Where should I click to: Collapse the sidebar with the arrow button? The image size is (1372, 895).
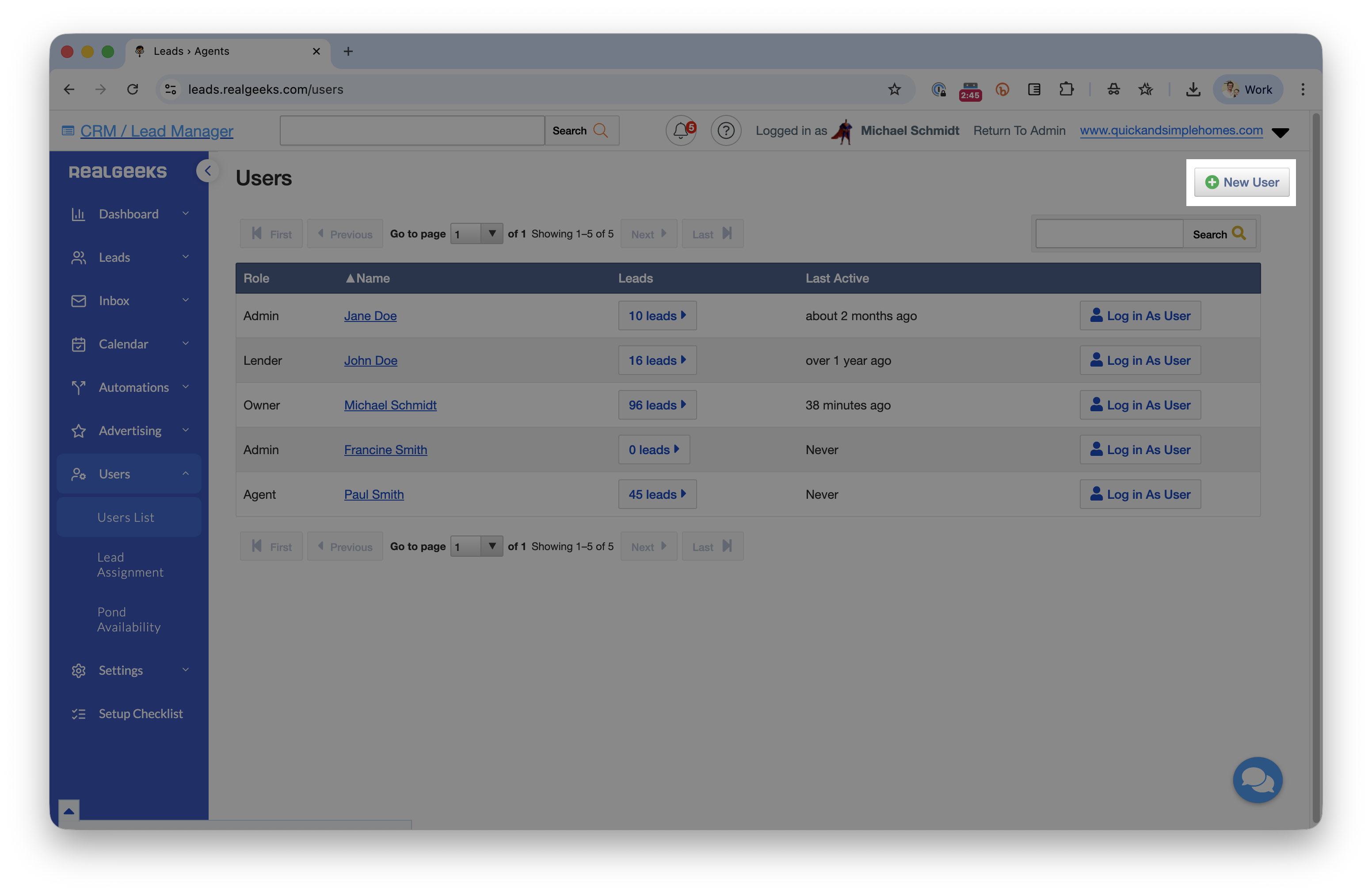pyautogui.click(x=208, y=171)
